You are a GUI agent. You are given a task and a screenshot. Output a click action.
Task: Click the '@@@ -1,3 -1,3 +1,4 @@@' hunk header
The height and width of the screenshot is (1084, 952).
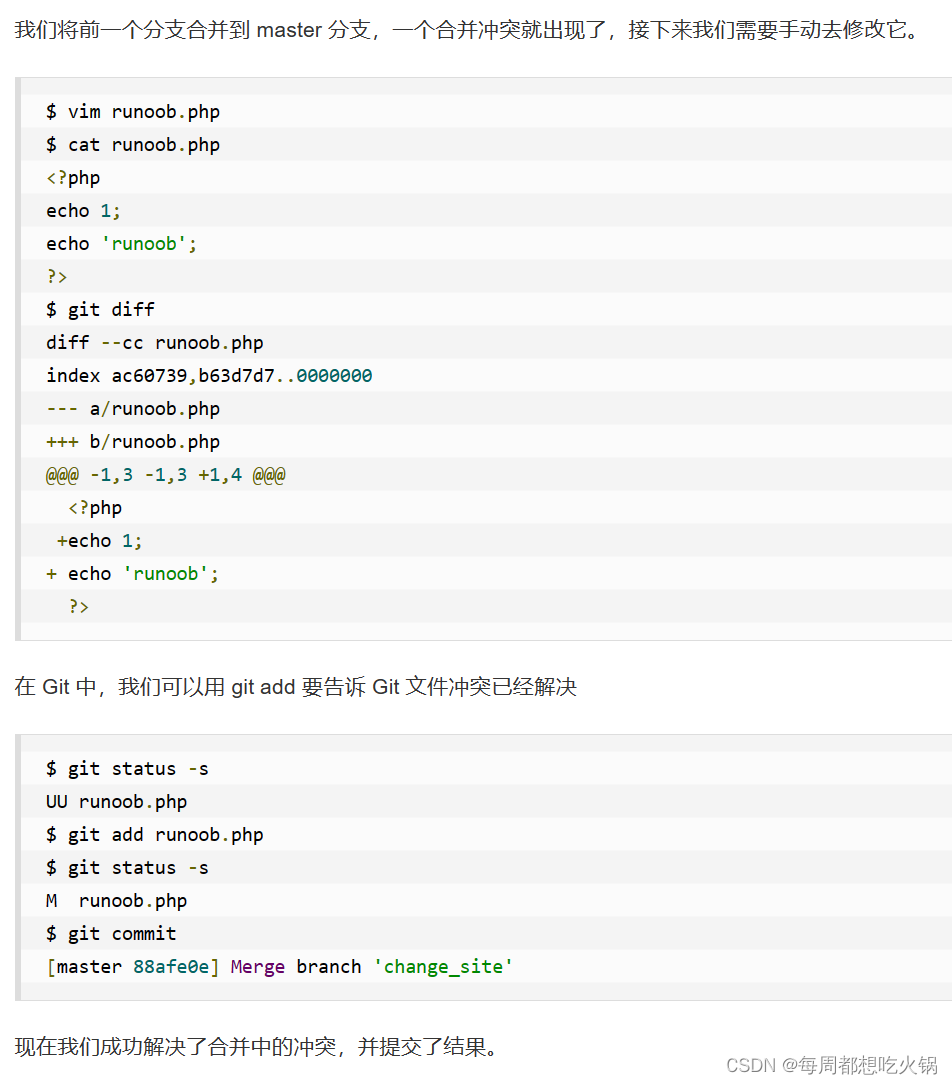[165, 474]
